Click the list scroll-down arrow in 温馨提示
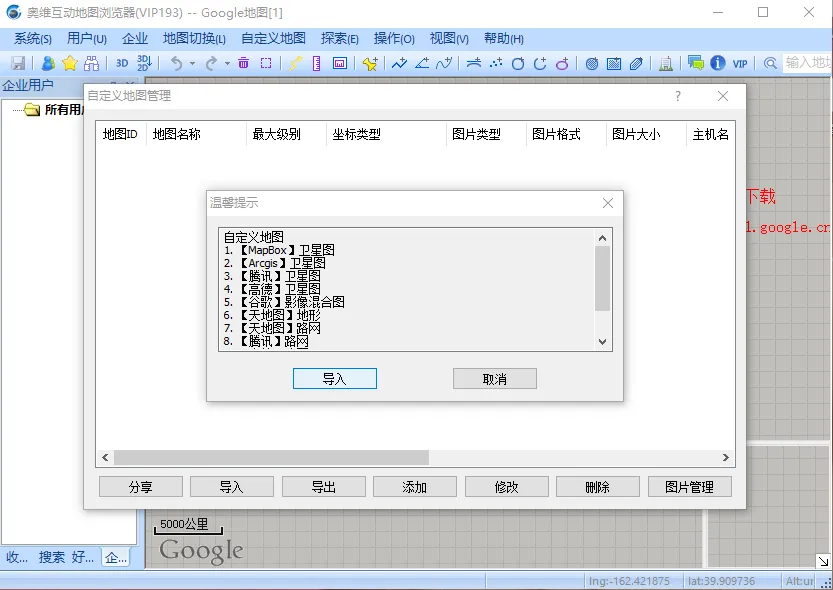 [x=602, y=341]
